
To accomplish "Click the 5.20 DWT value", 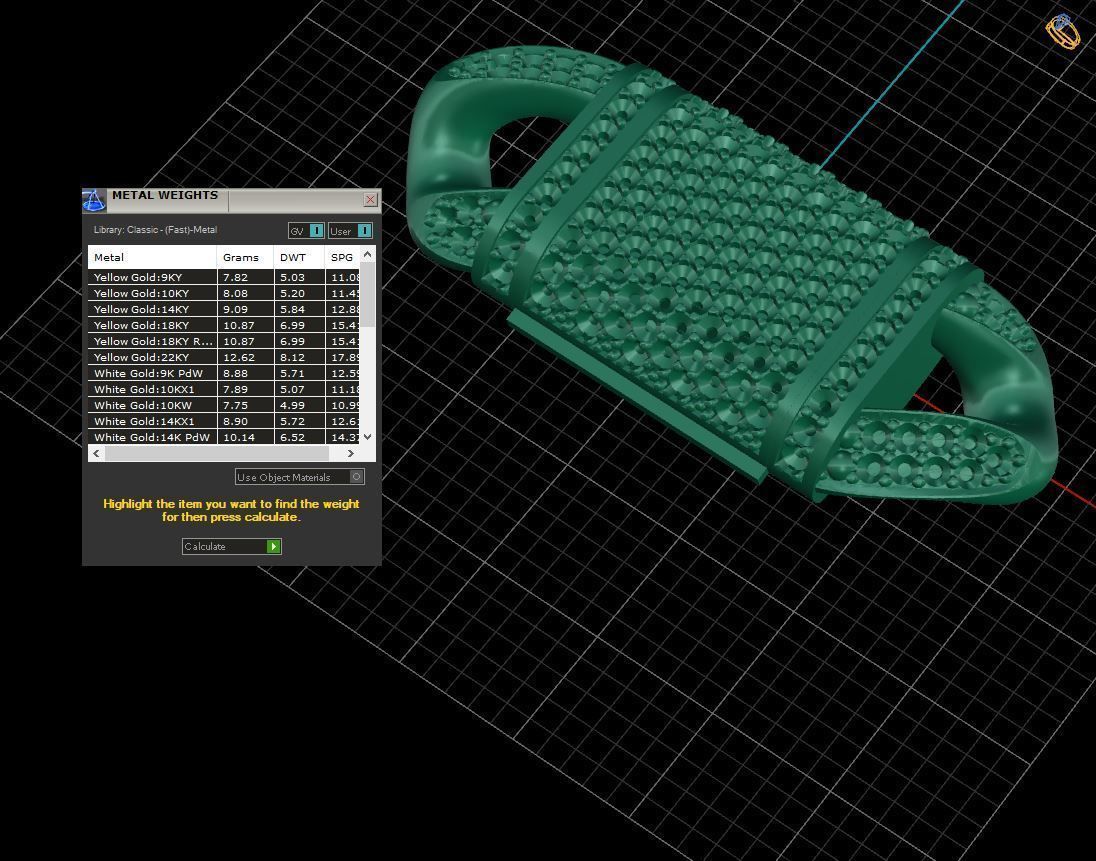I will (x=292, y=294).
